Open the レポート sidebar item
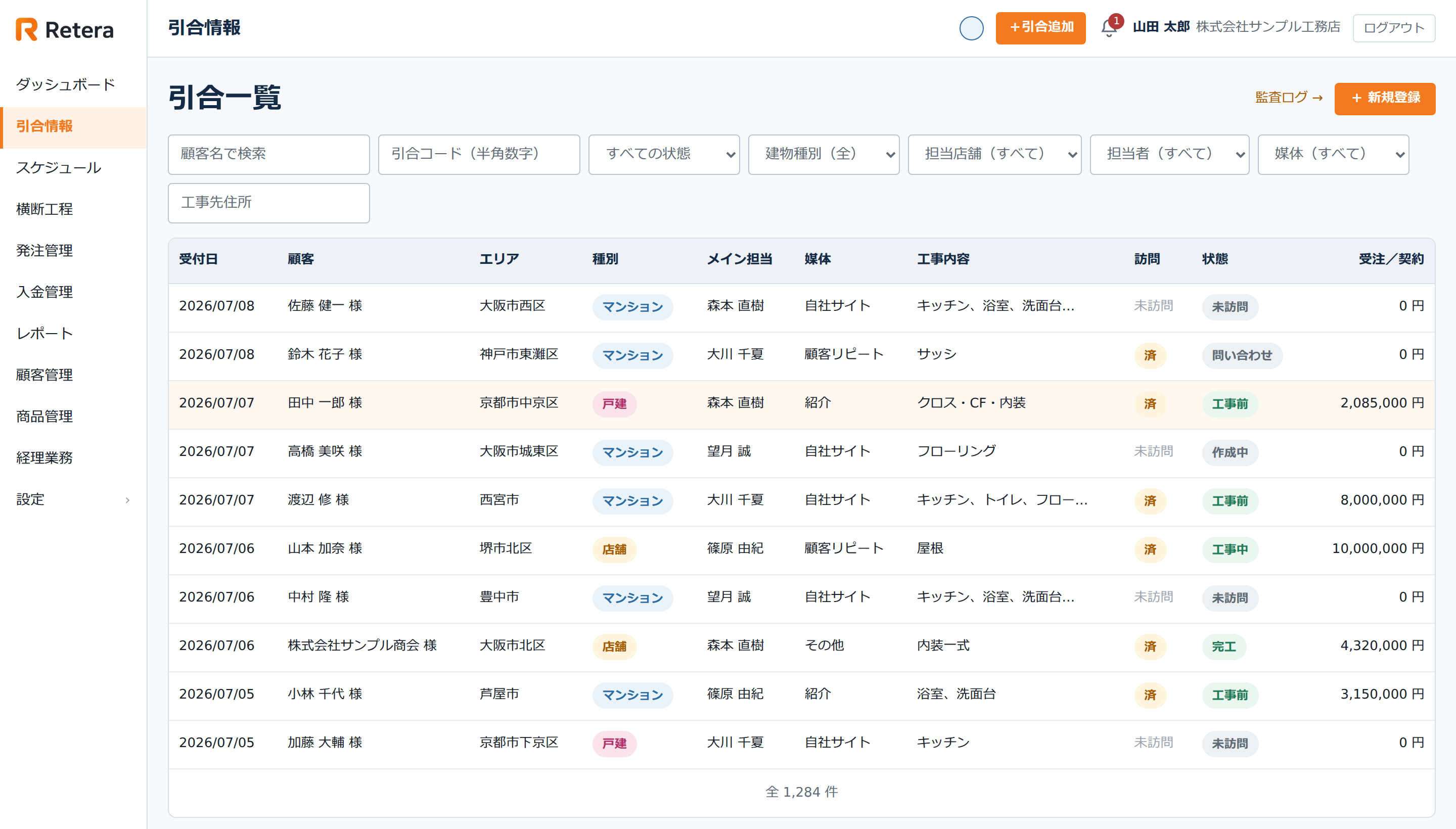 coord(73,334)
